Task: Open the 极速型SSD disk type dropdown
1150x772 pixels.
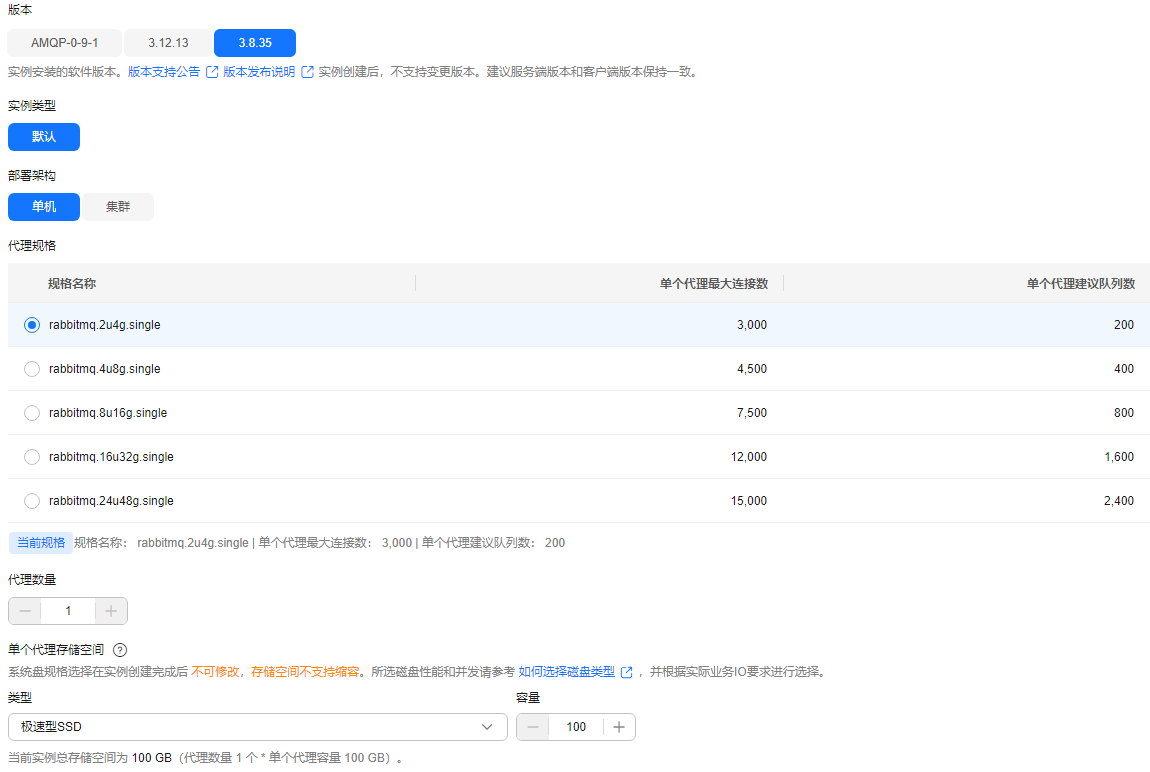Action: [257, 727]
